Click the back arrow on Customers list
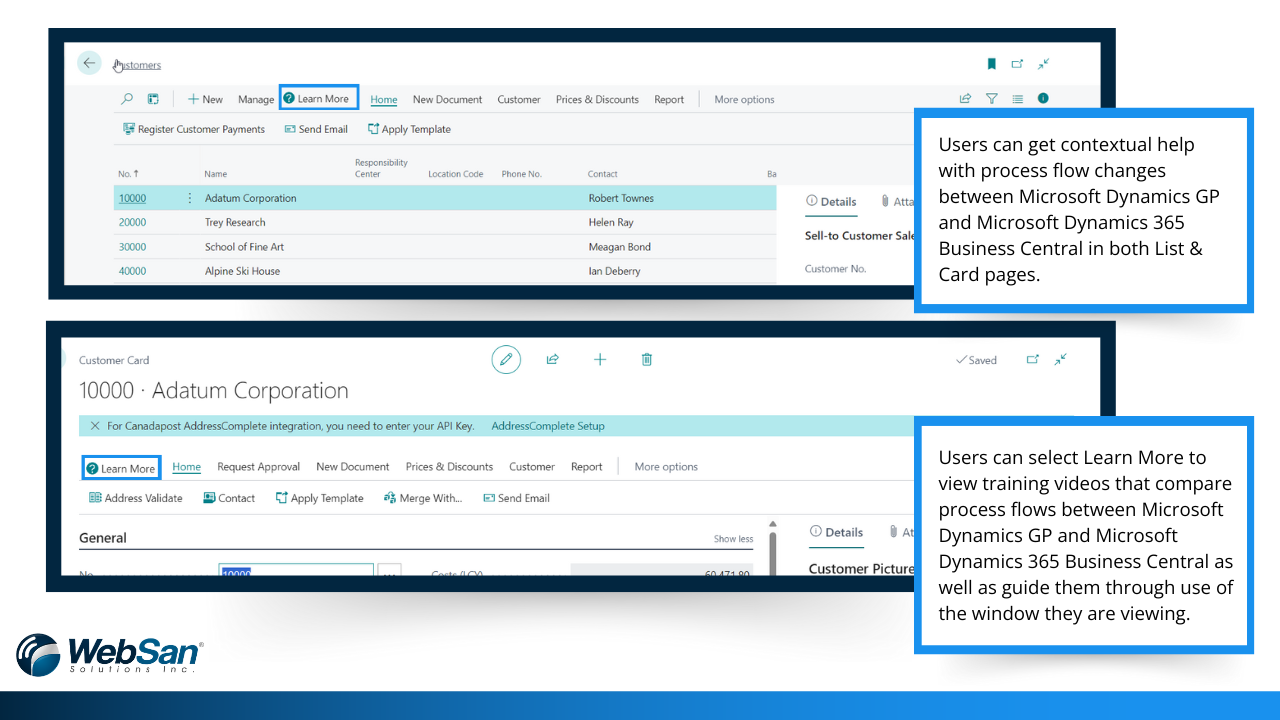This screenshot has width=1280, height=720. (89, 63)
